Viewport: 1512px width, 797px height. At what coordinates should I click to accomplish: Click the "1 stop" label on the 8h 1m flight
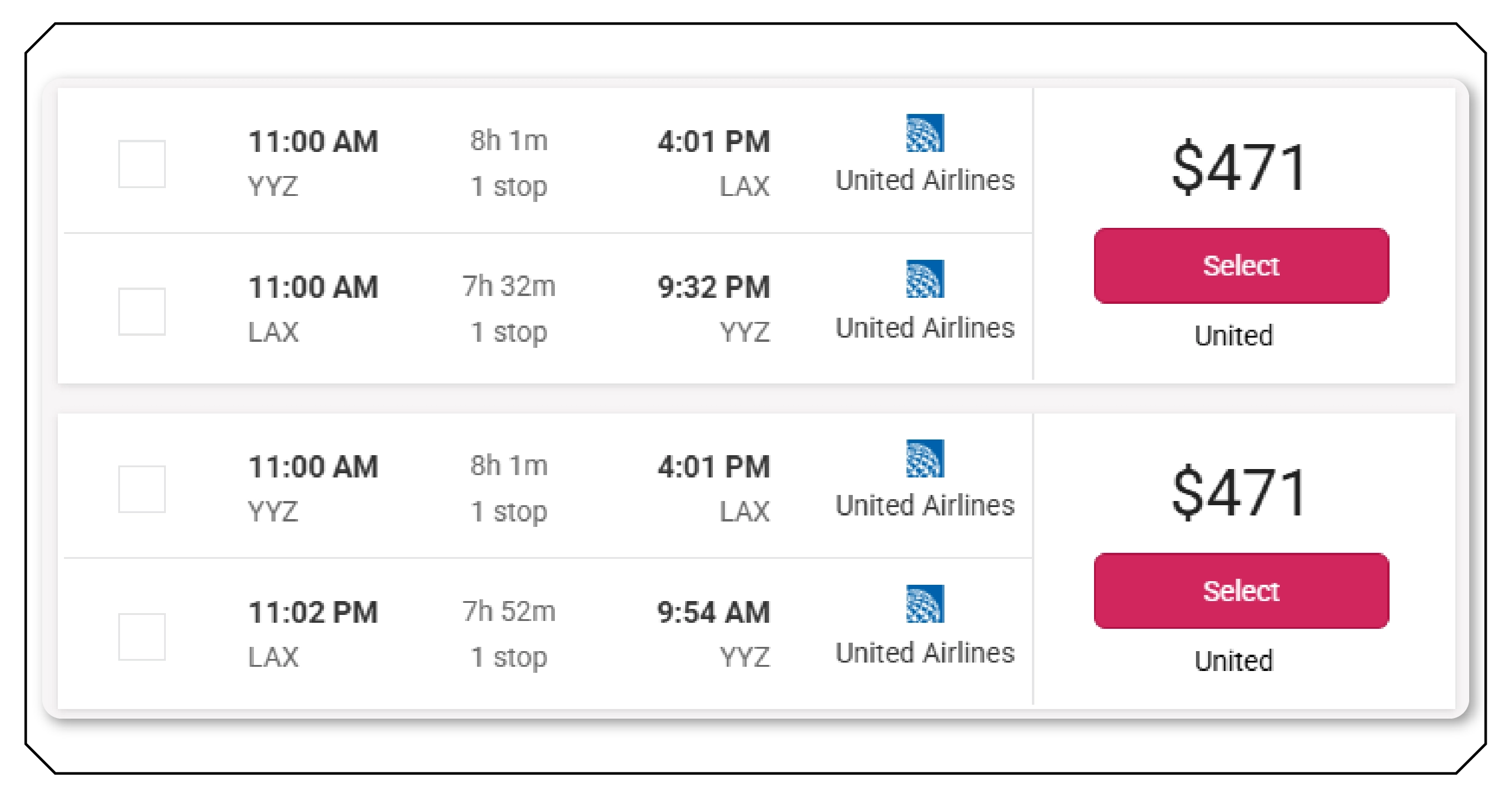tap(508, 186)
